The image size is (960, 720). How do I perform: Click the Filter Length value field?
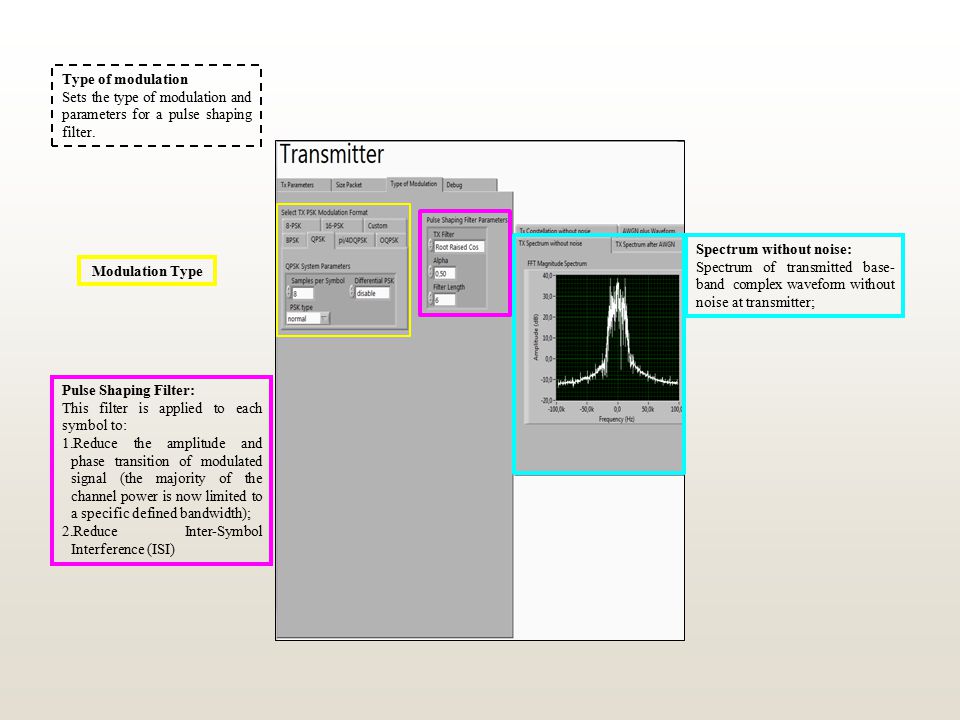444,300
